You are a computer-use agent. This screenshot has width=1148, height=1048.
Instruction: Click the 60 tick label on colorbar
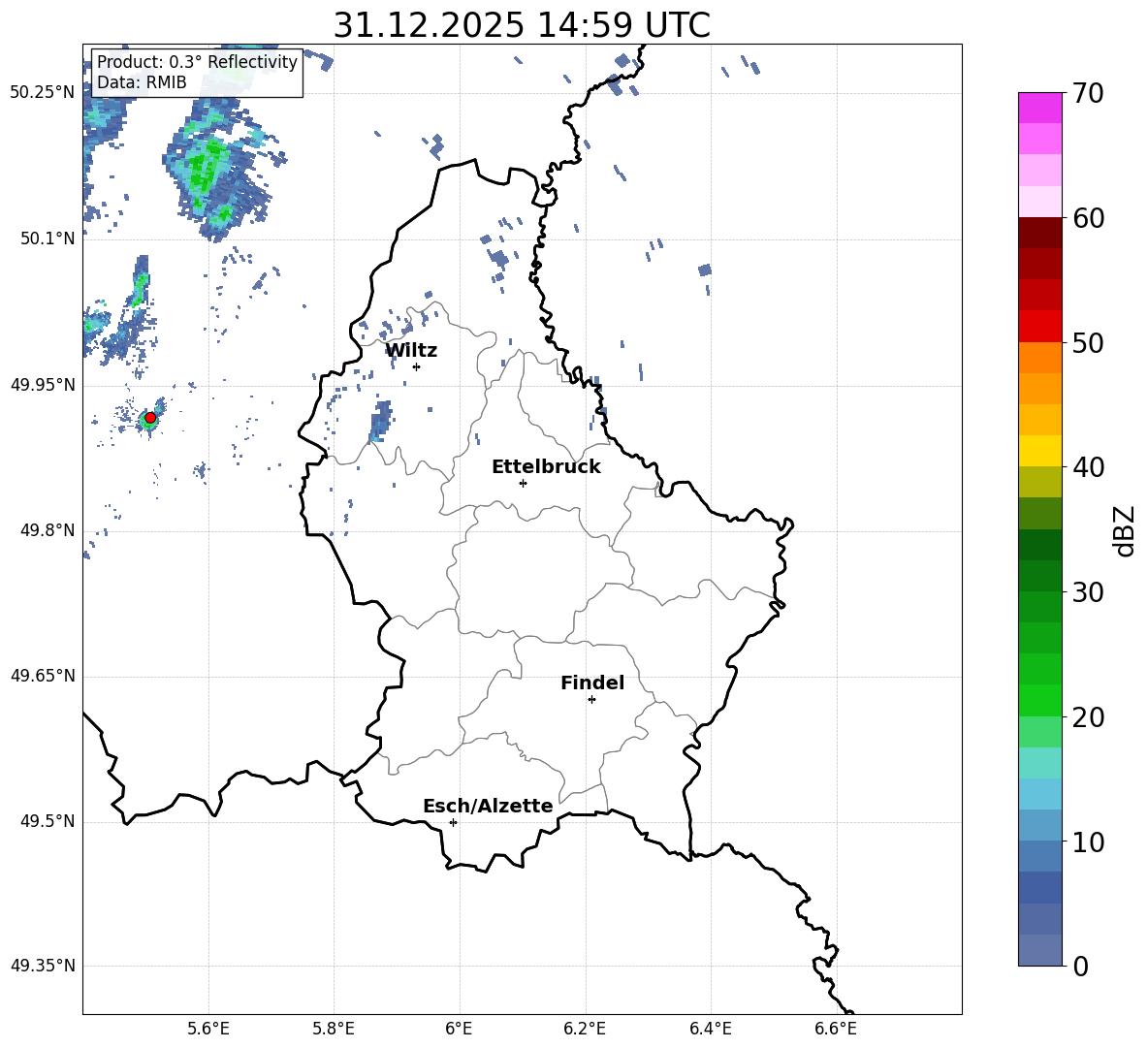(1088, 217)
